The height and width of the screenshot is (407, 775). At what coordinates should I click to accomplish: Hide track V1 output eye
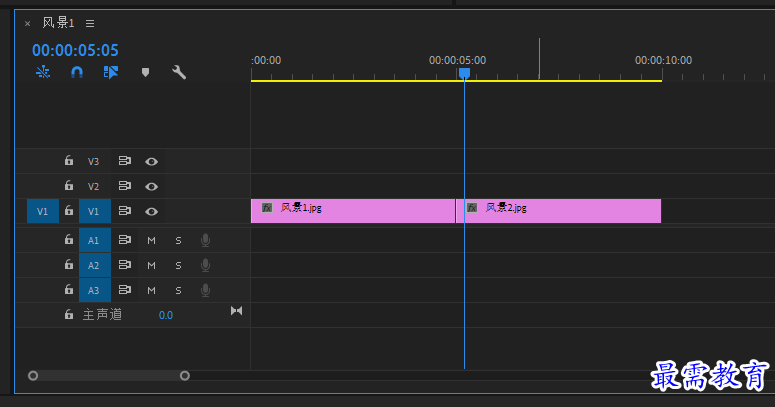tap(152, 212)
